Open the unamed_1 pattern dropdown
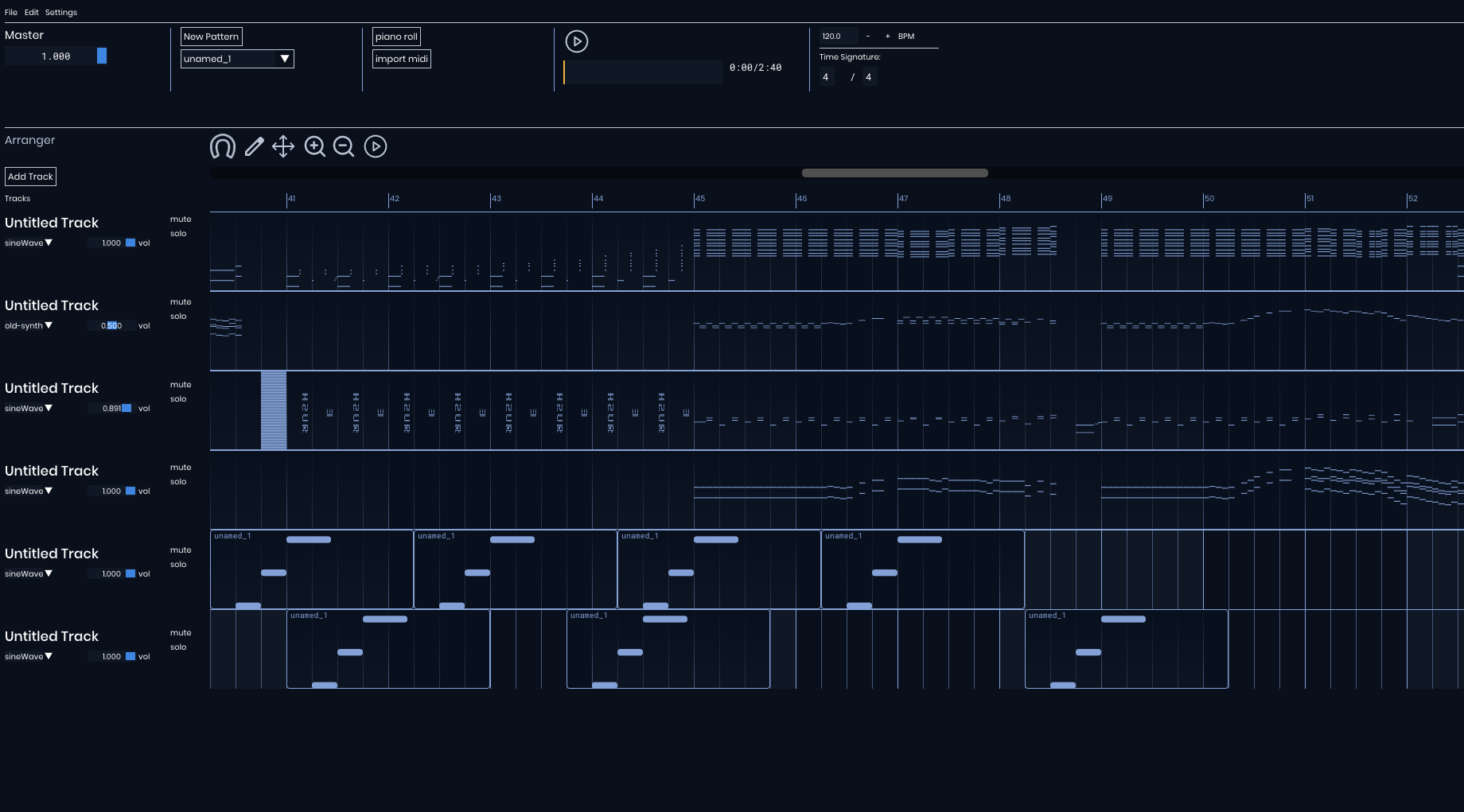 pyautogui.click(x=236, y=58)
